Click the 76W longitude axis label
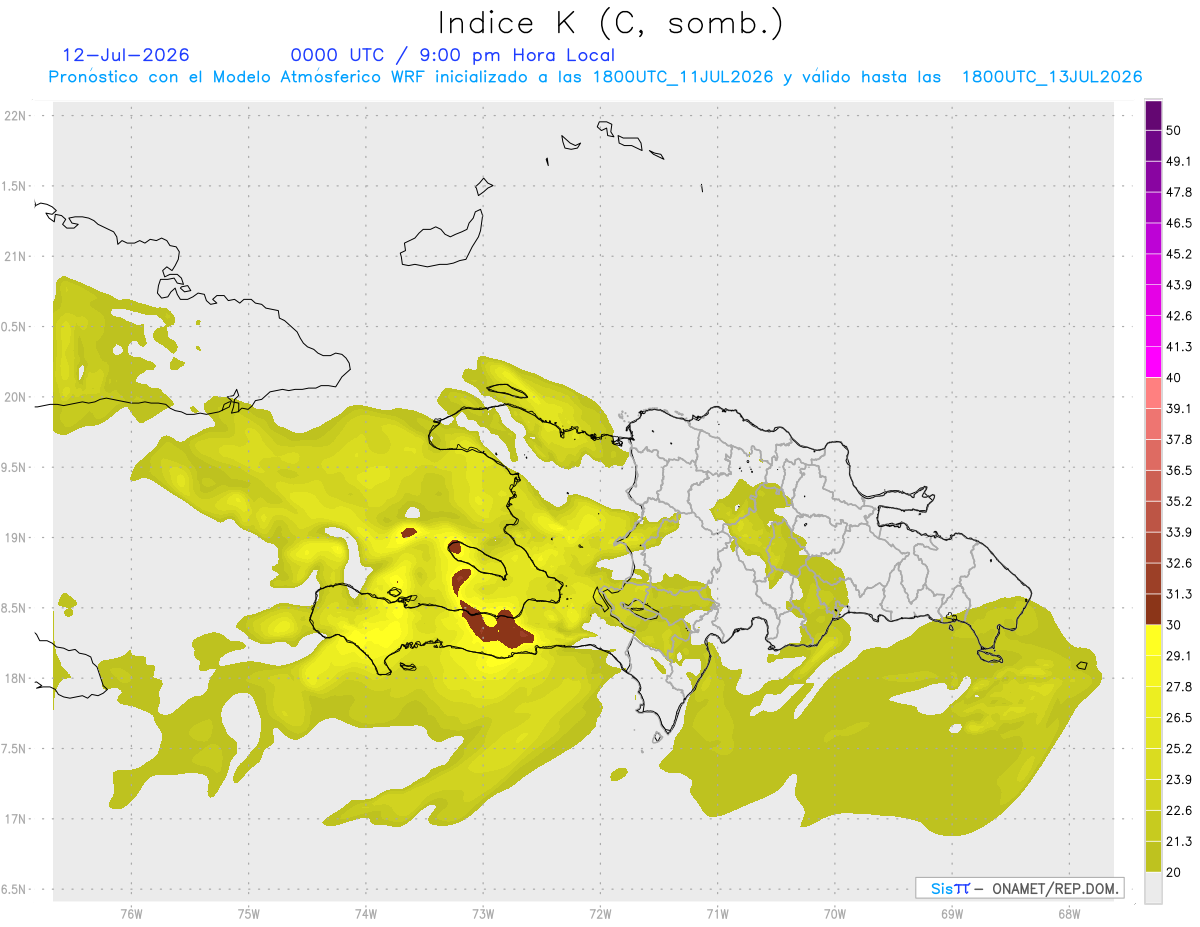Image resolution: width=1200 pixels, height=927 pixels. pos(131,913)
